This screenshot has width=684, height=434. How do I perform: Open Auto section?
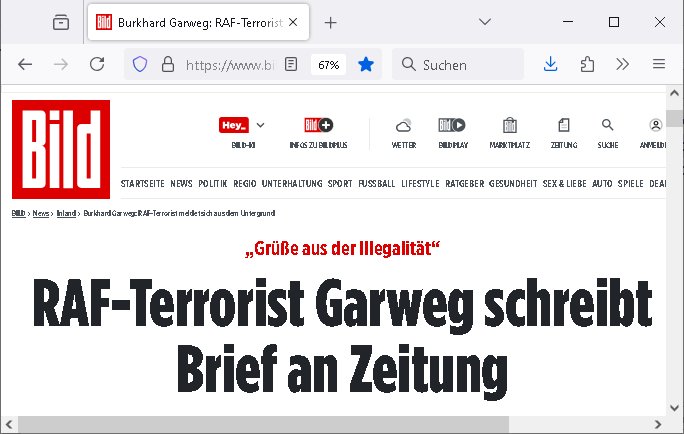[602, 184]
